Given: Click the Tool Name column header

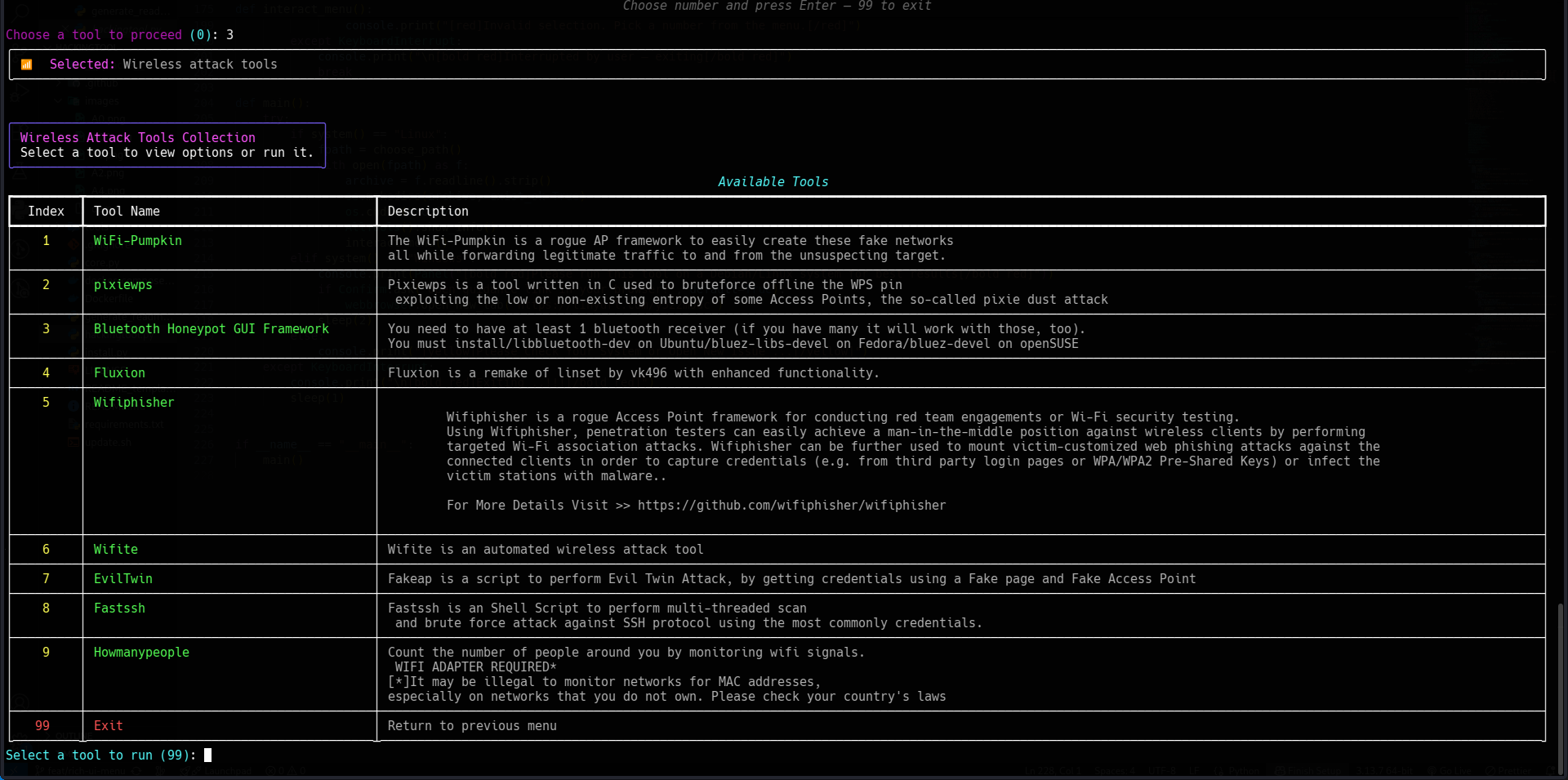Looking at the screenshot, I should point(127,212).
